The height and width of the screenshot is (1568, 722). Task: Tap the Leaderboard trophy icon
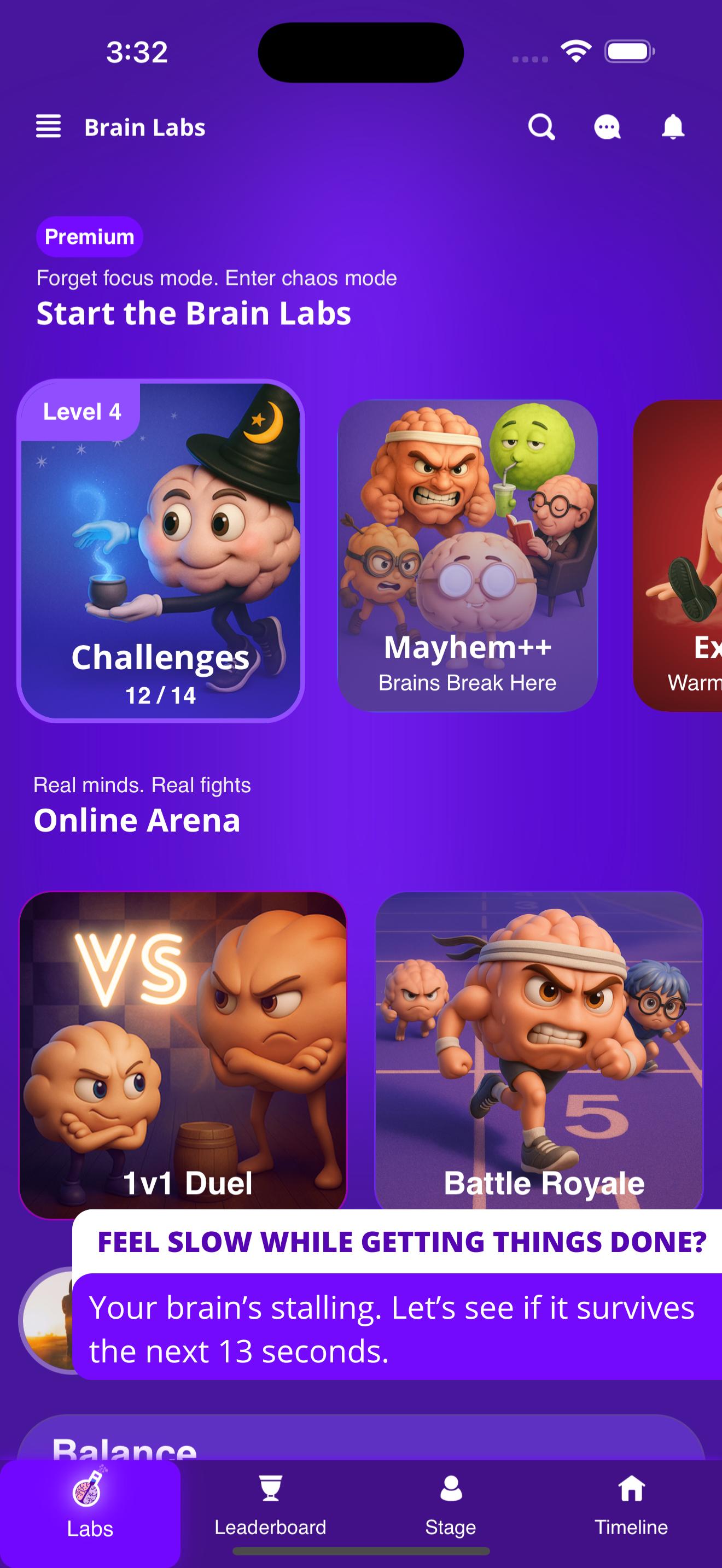coord(270,1489)
